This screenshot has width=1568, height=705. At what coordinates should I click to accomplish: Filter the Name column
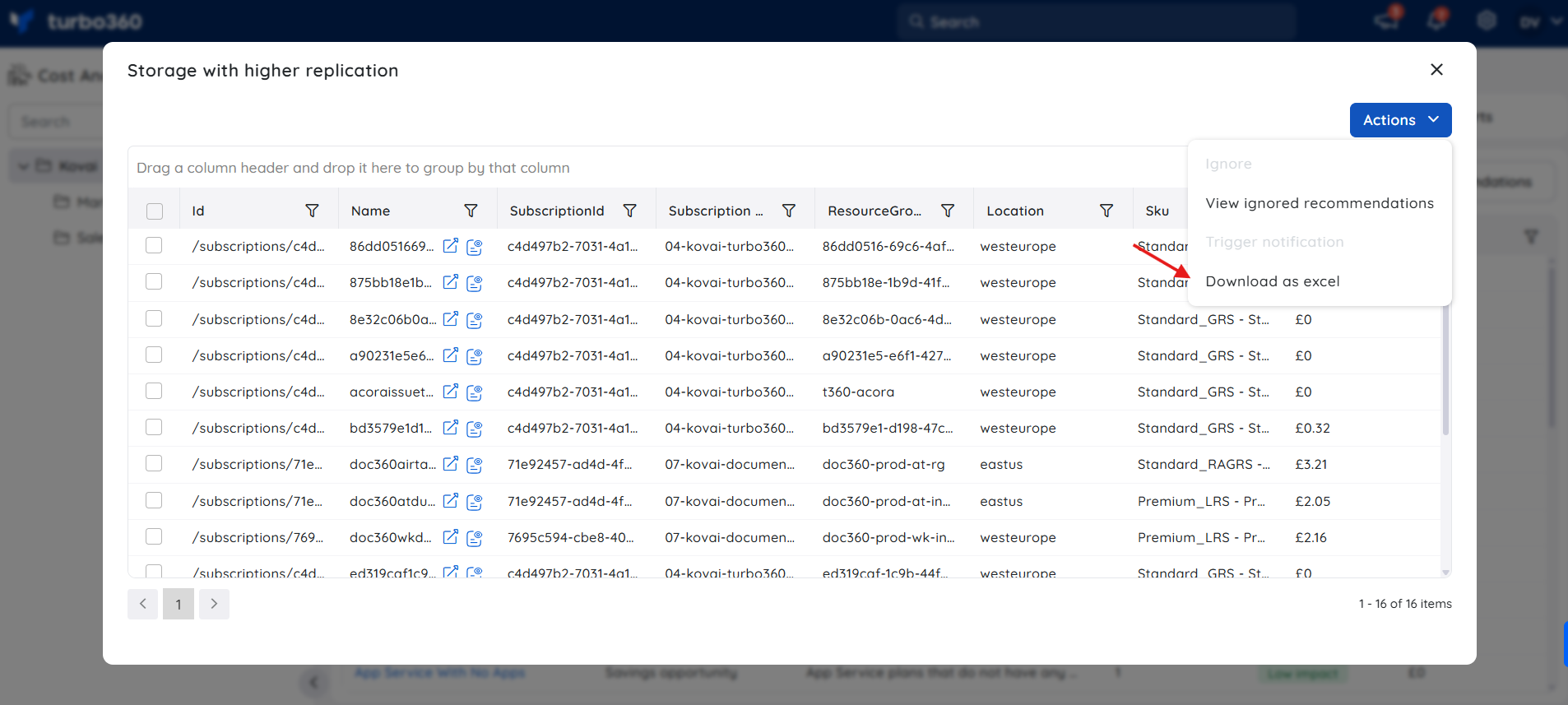click(x=471, y=211)
